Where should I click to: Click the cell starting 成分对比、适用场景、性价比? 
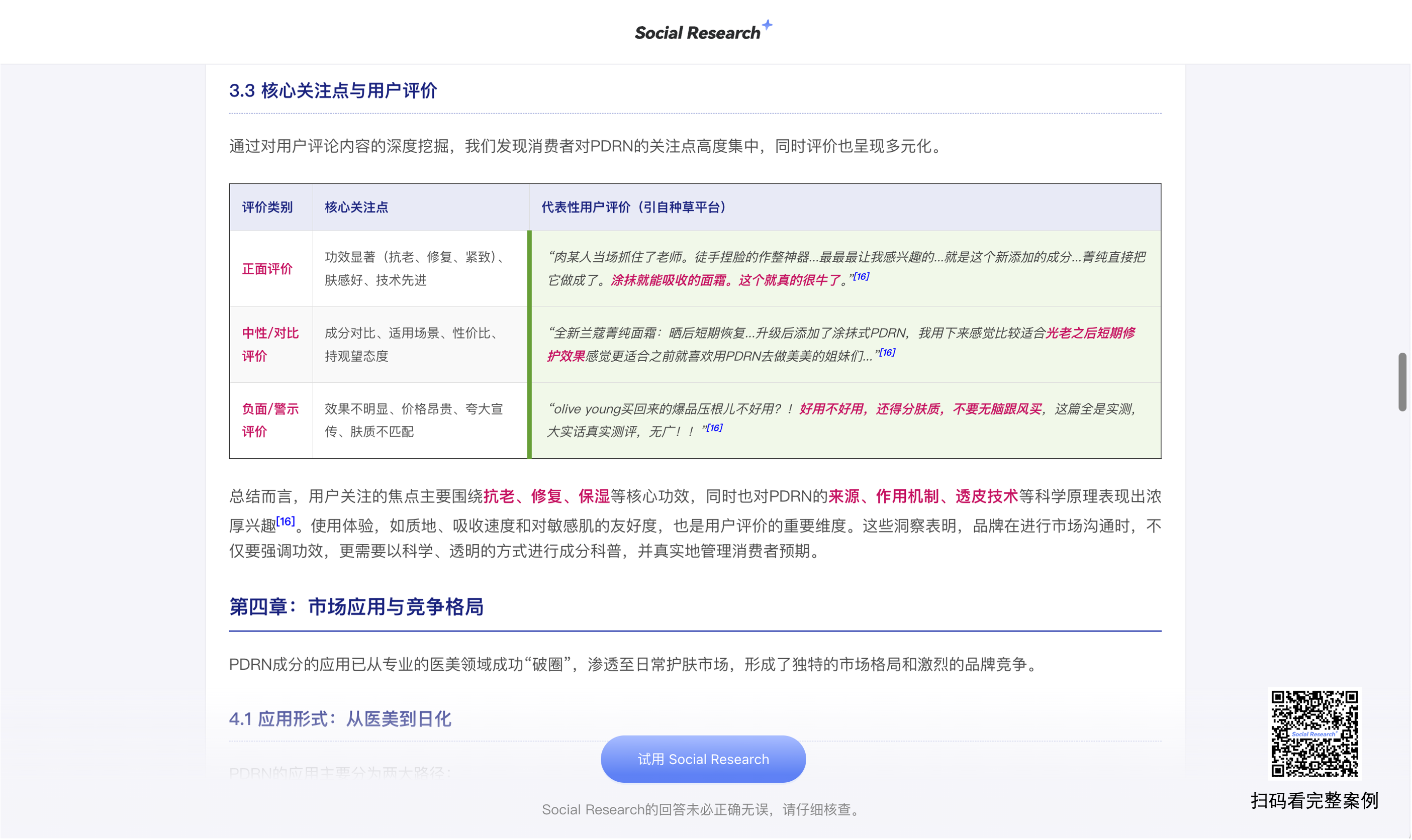[x=420, y=345]
